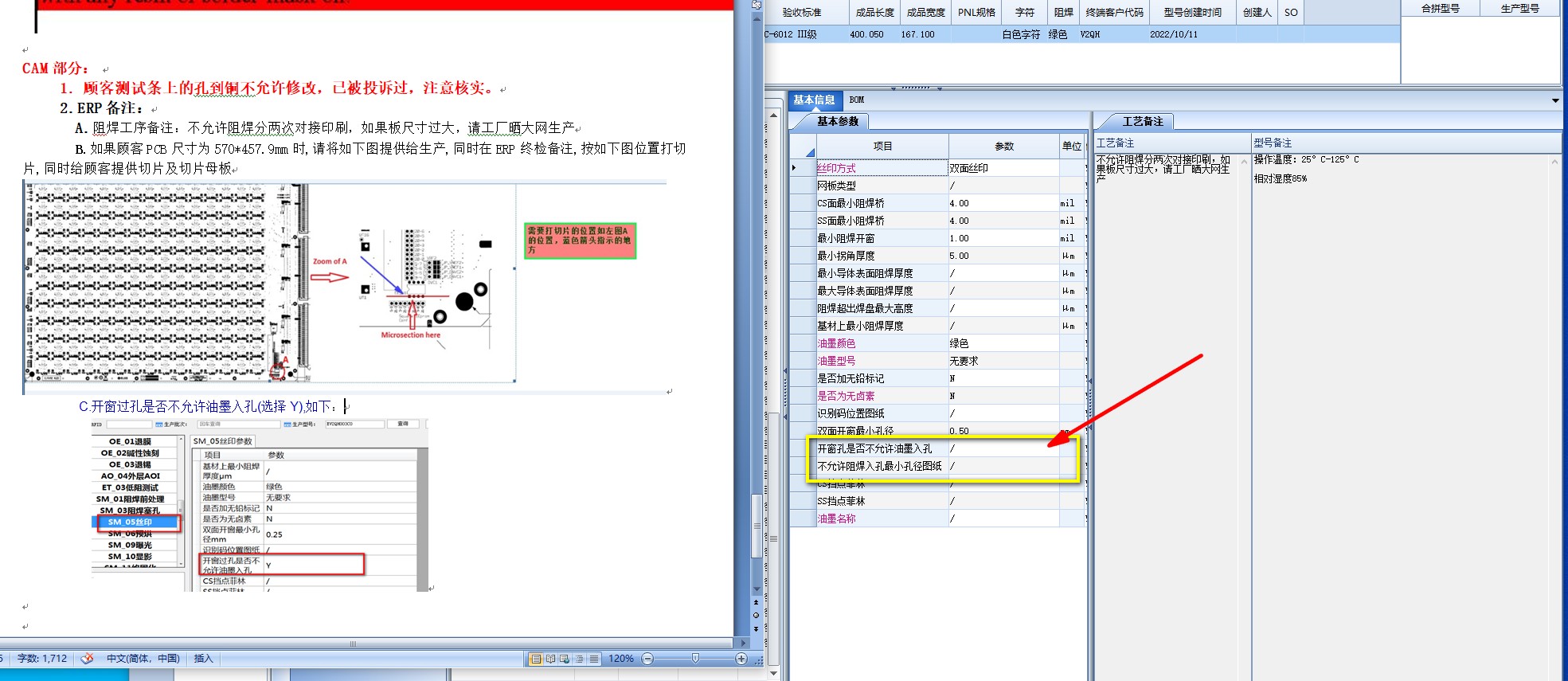This screenshot has width=1568, height=681.
Task: Switch Word to Outline view
Action: pos(579,659)
